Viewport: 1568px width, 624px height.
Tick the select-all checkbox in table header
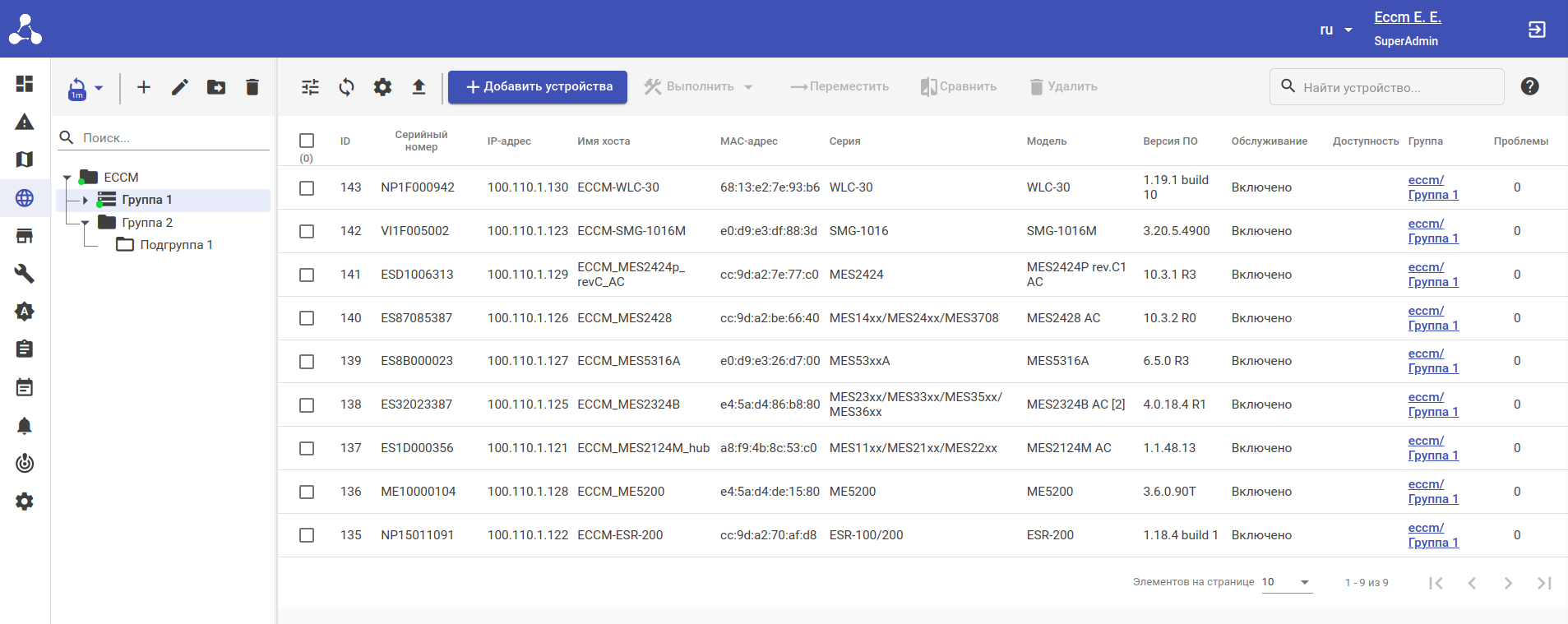coord(307,141)
